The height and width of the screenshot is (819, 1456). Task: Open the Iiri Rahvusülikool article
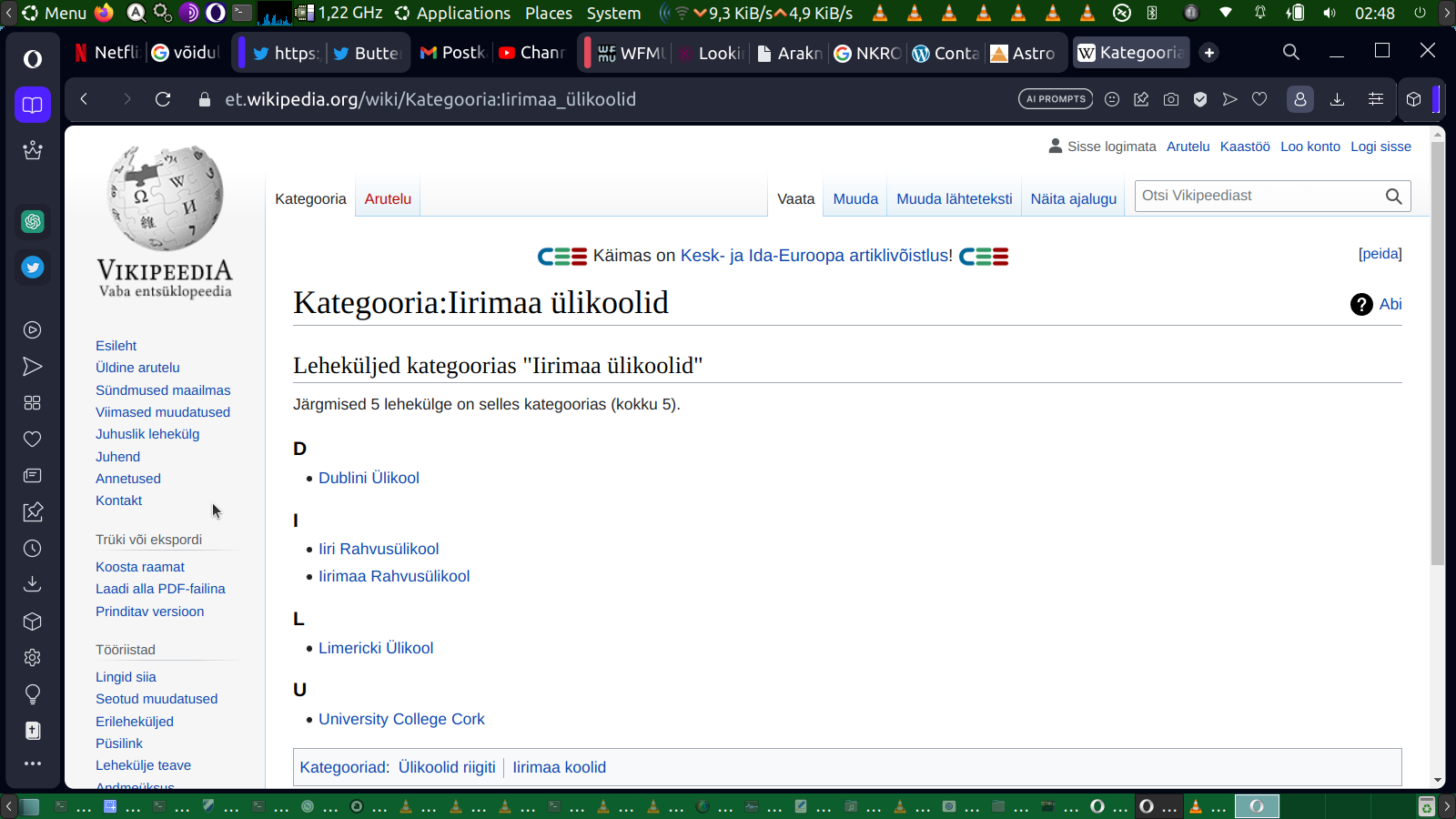click(x=379, y=549)
